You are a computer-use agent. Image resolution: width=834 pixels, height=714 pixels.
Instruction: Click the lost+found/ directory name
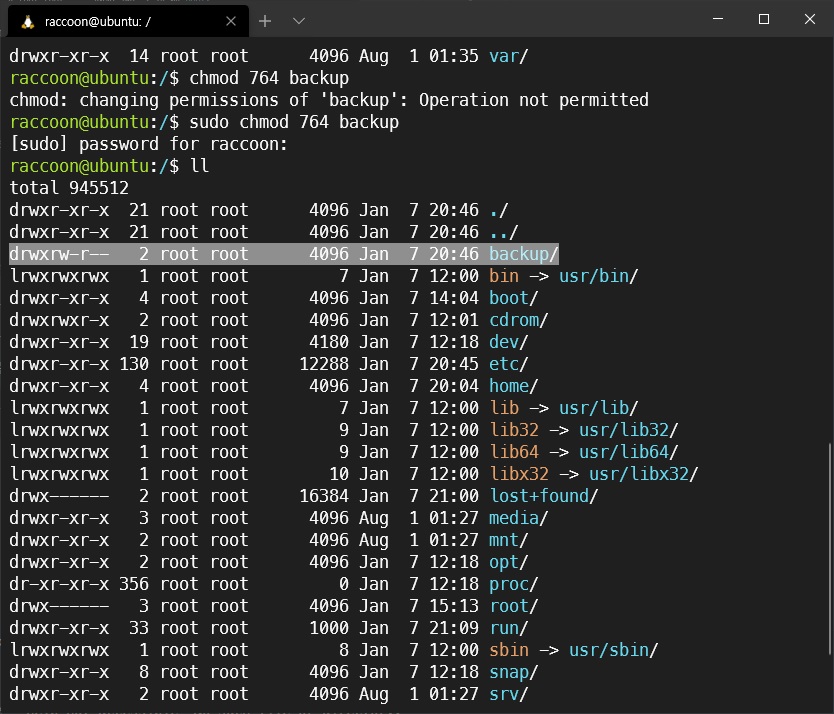pos(544,496)
